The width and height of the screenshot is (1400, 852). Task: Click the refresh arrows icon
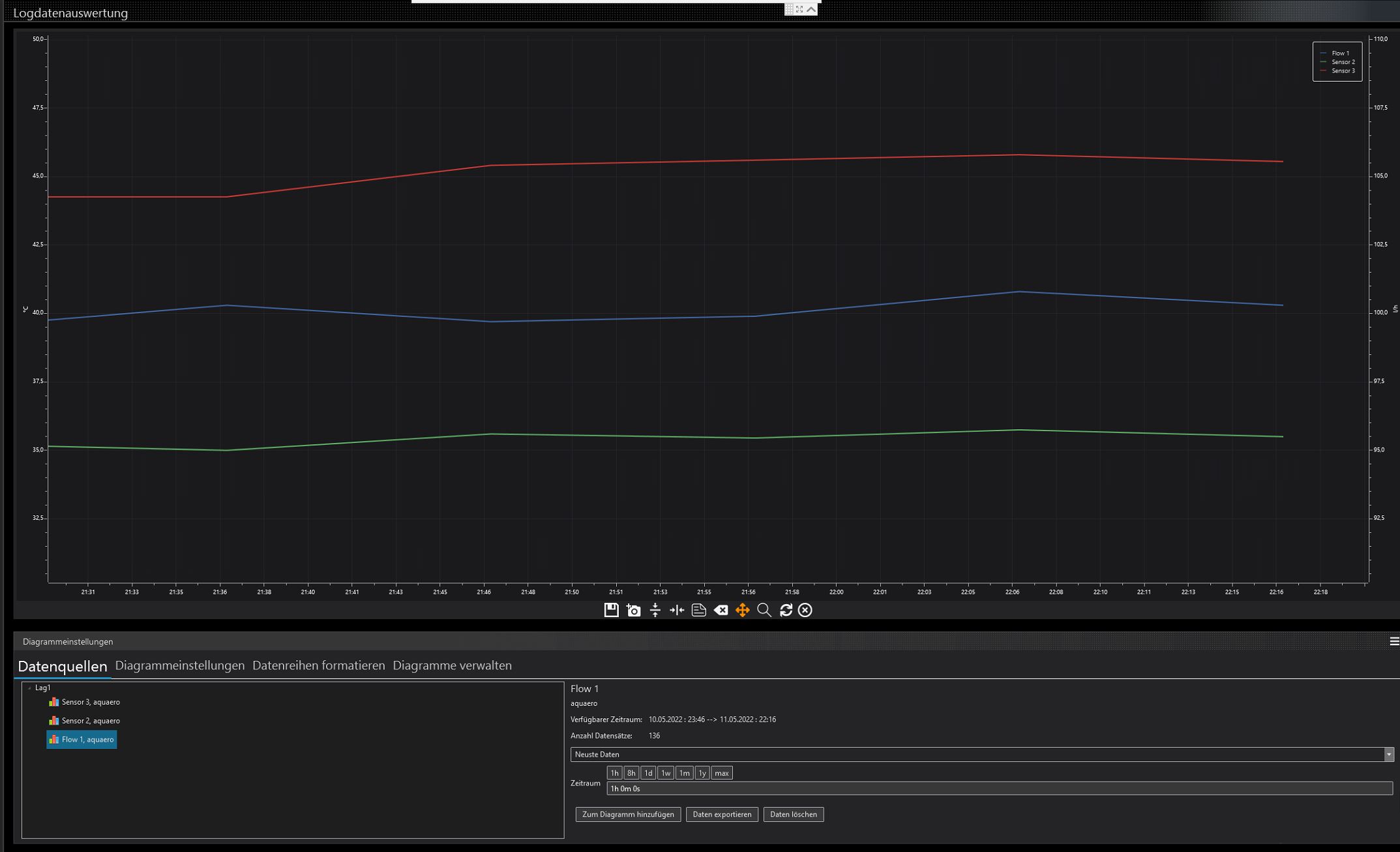(x=786, y=610)
